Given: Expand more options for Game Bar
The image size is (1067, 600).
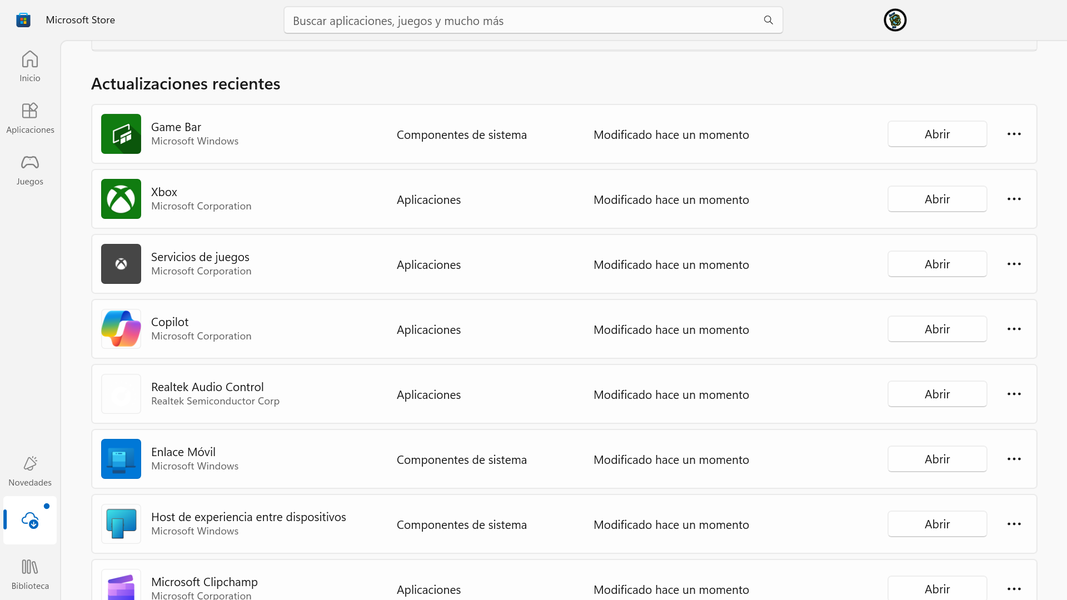Looking at the screenshot, I should tap(1014, 134).
